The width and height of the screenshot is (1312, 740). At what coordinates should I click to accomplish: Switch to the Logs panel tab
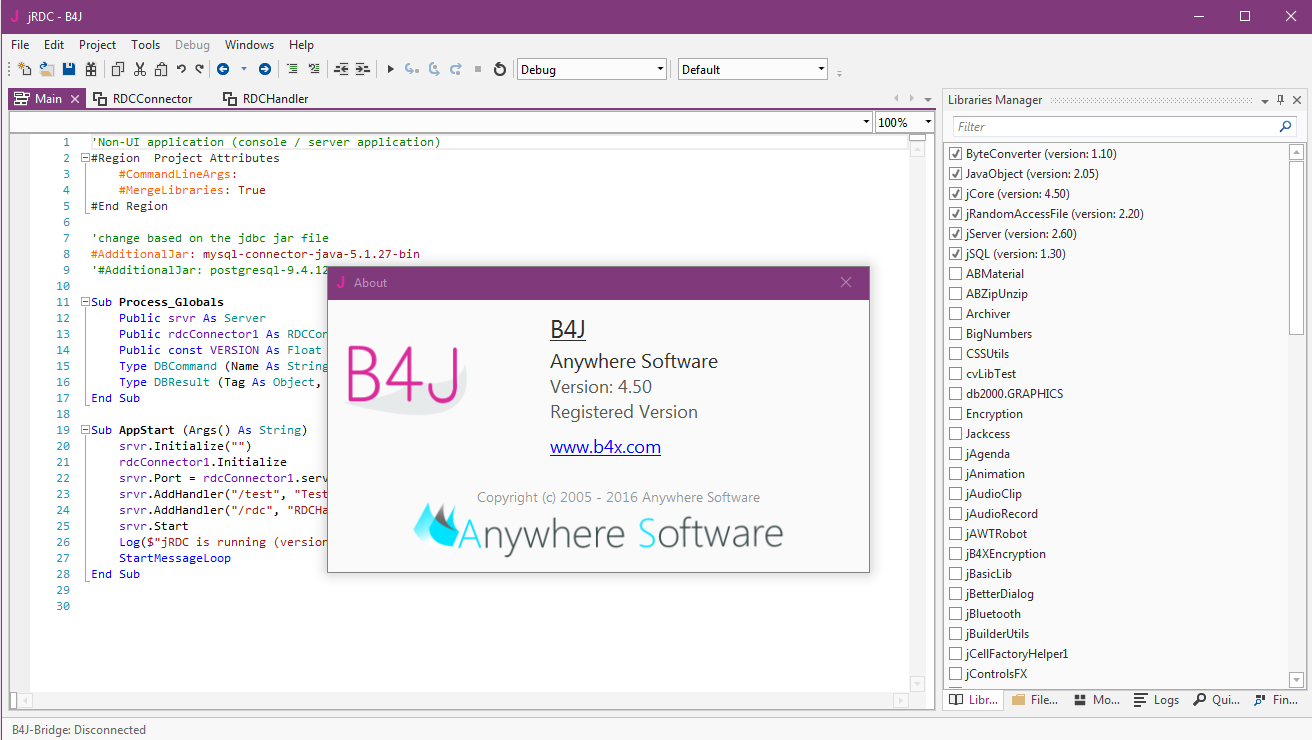pos(1157,700)
